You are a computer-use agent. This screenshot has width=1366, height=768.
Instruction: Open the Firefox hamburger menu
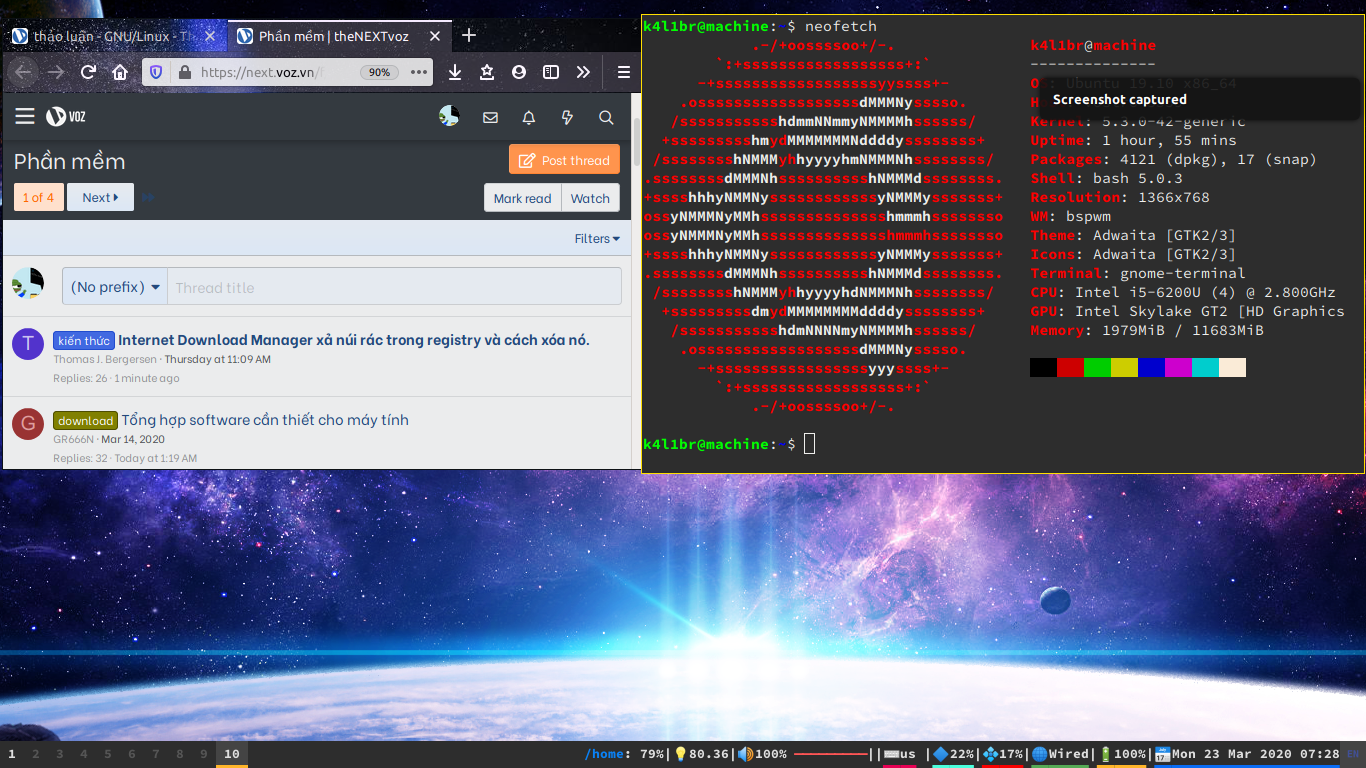[x=623, y=72]
